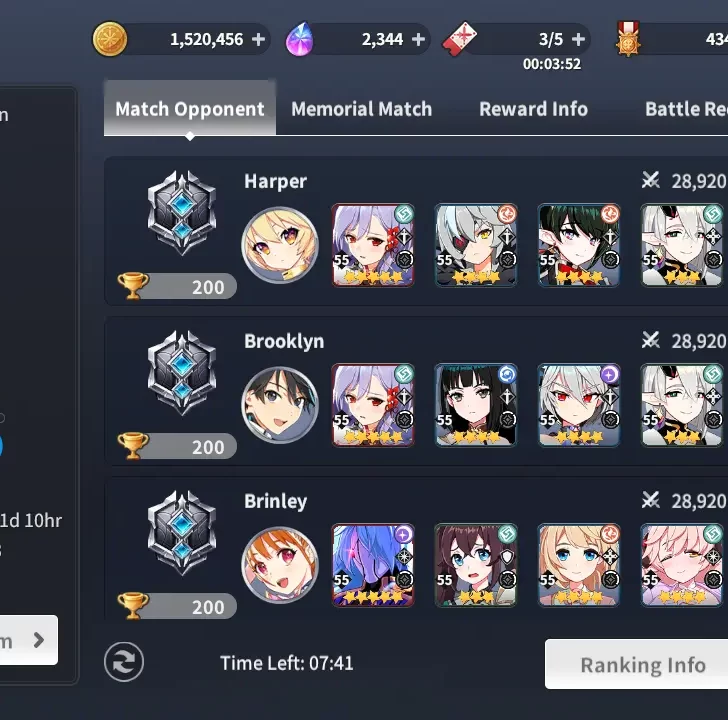Tap the gold coin currency icon
This screenshot has width=728, height=720.
click(110, 39)
